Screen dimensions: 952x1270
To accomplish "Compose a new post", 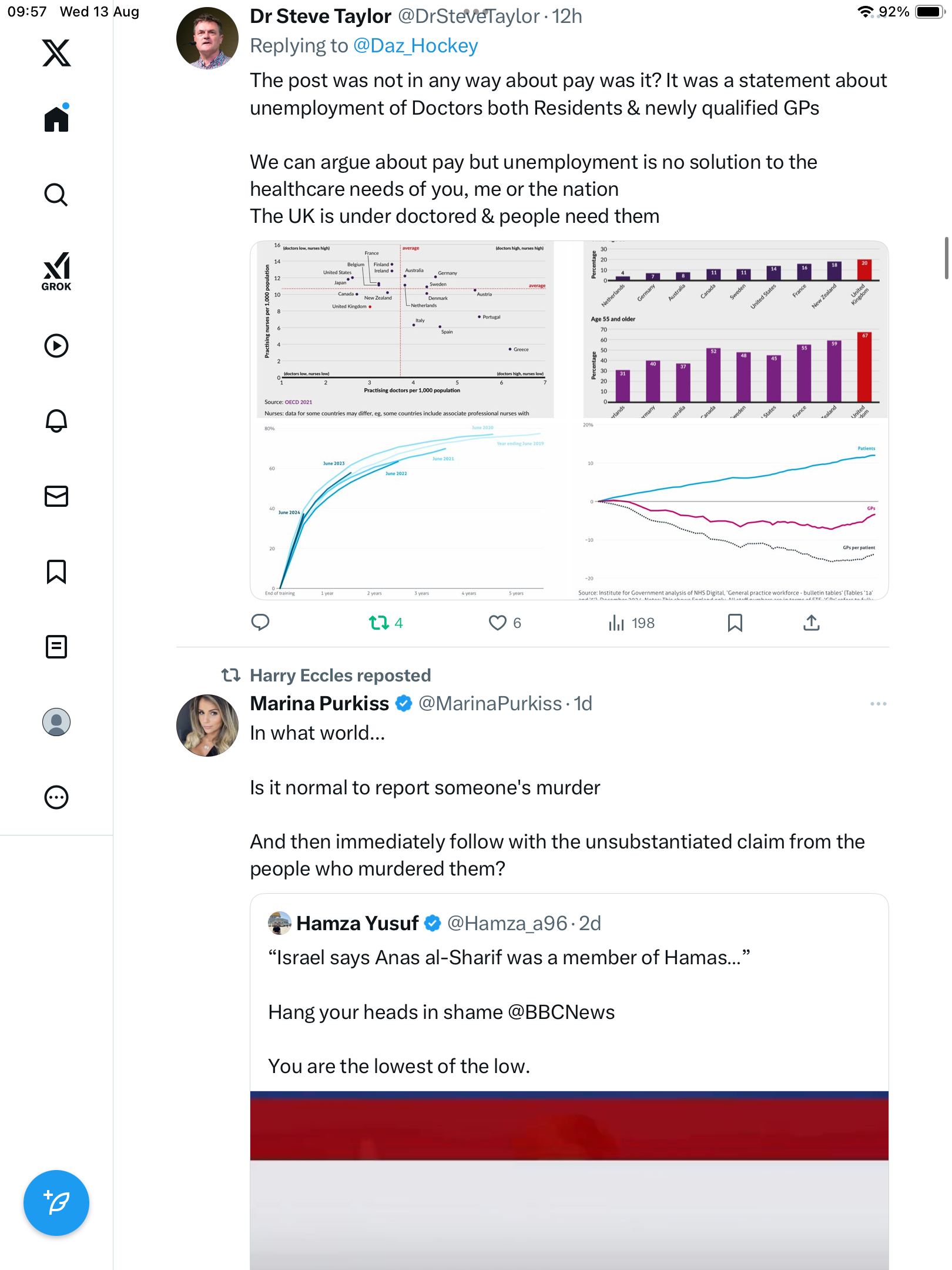I will [56, 1203].
